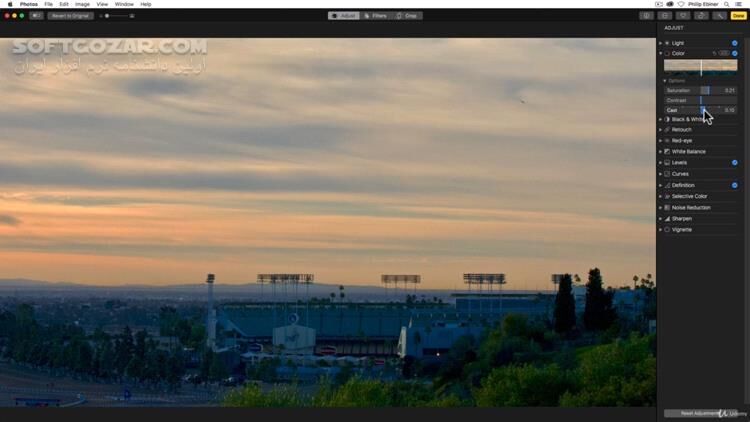Expand the Curves adjustment section
The width and height of the screenshot is (750, 422).
click(x=660, y=174)
